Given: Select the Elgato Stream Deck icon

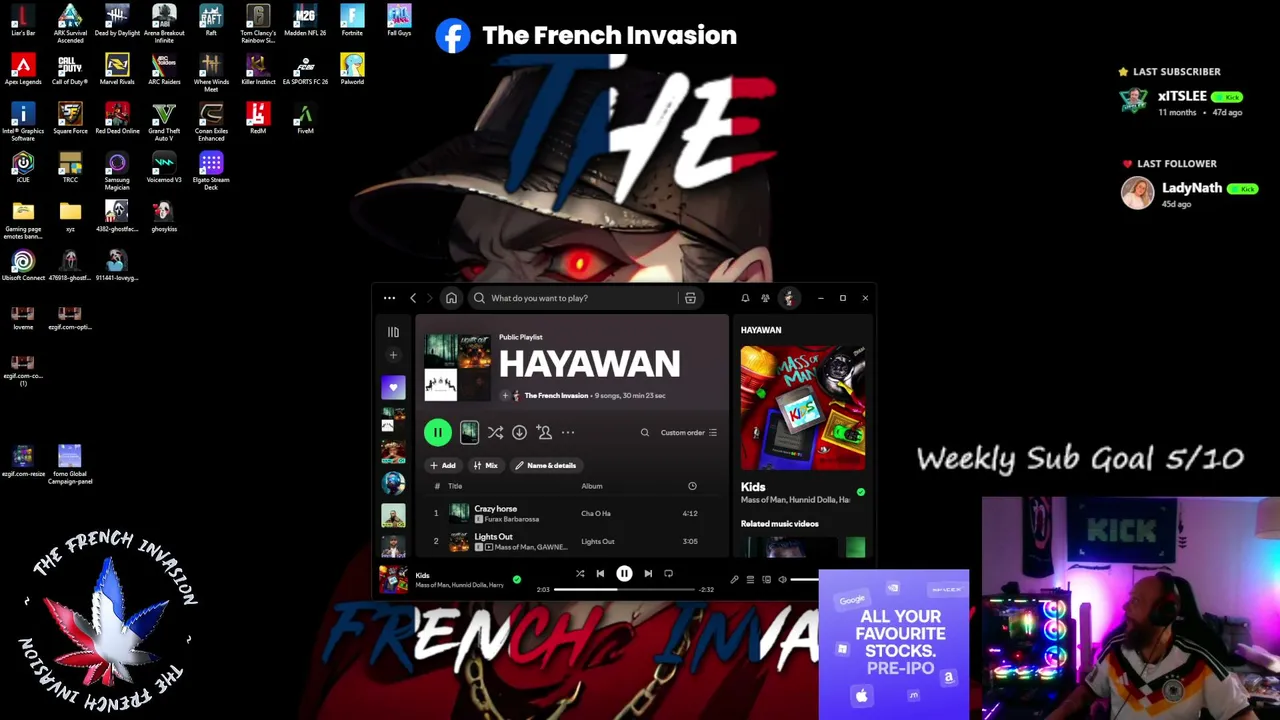Looking at the screenshot, I should point(211,170).
